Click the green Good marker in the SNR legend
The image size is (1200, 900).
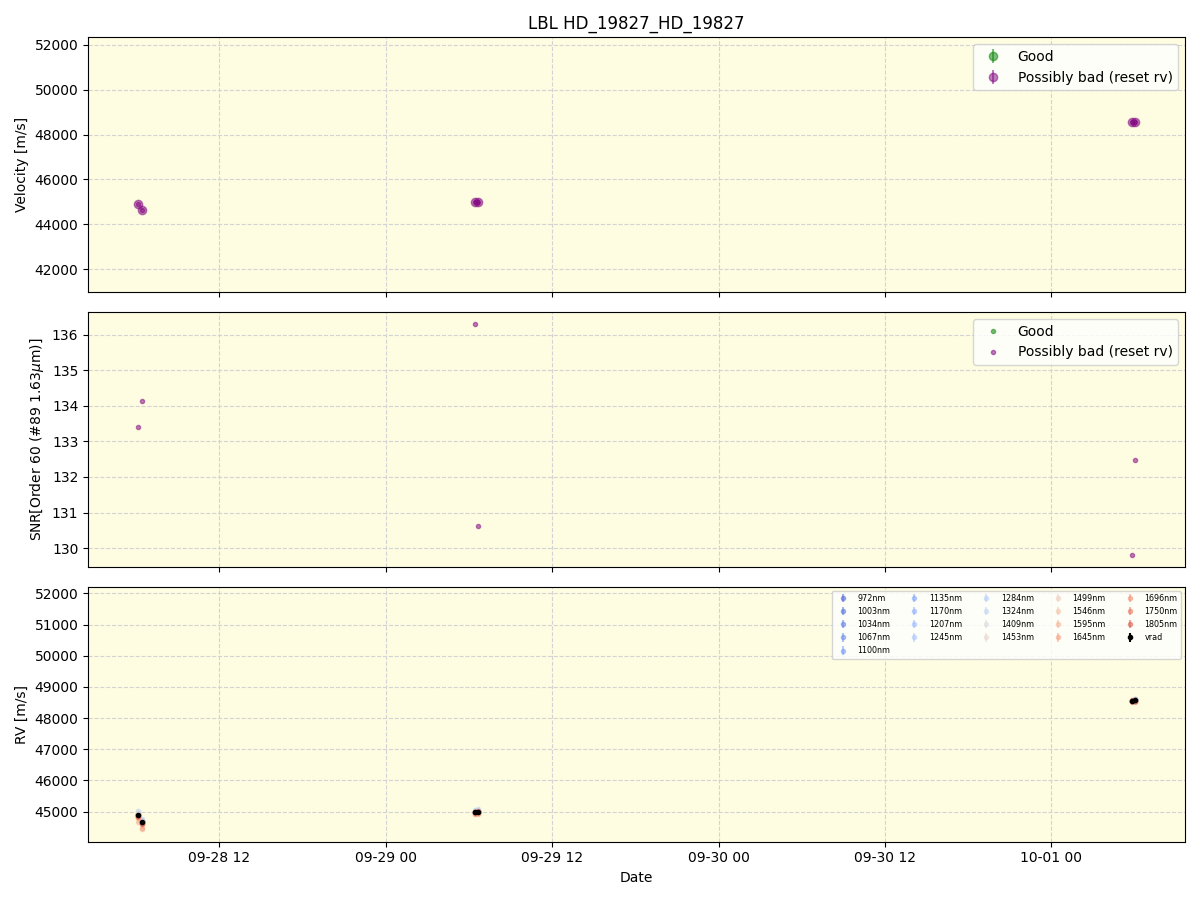coord(993,331)
